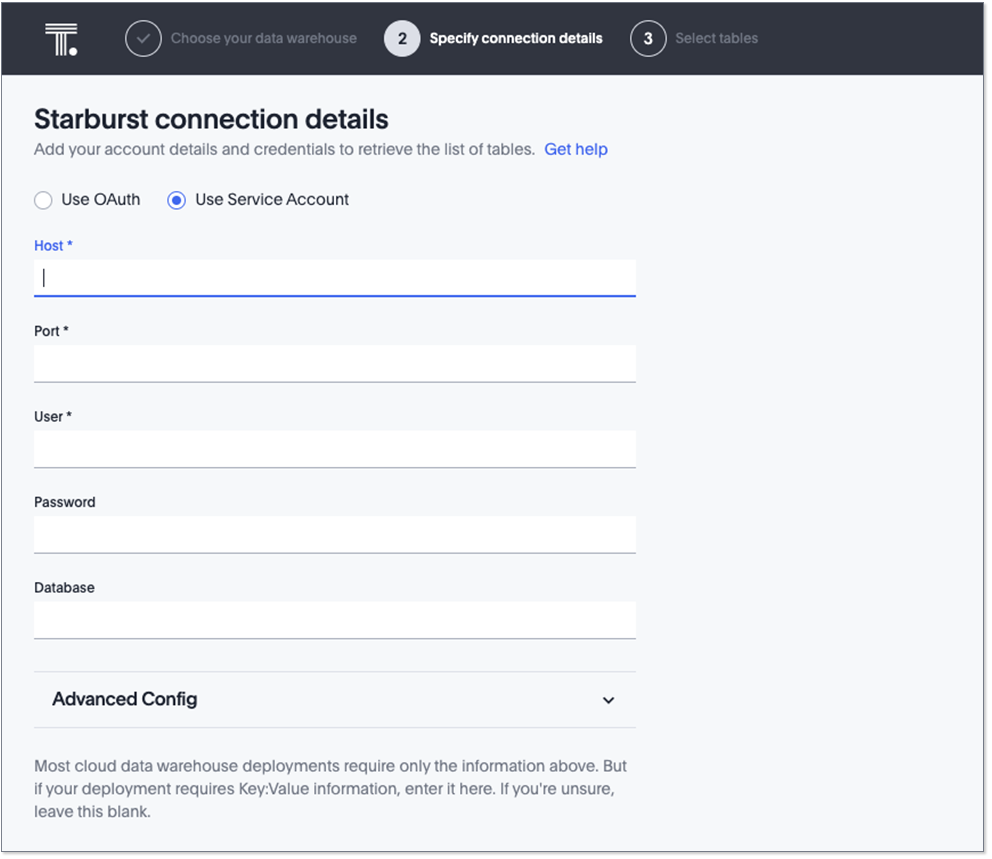992x859 pixels.
Task: Select the Use OAuth radio button
Action: [x=43, y=201]
